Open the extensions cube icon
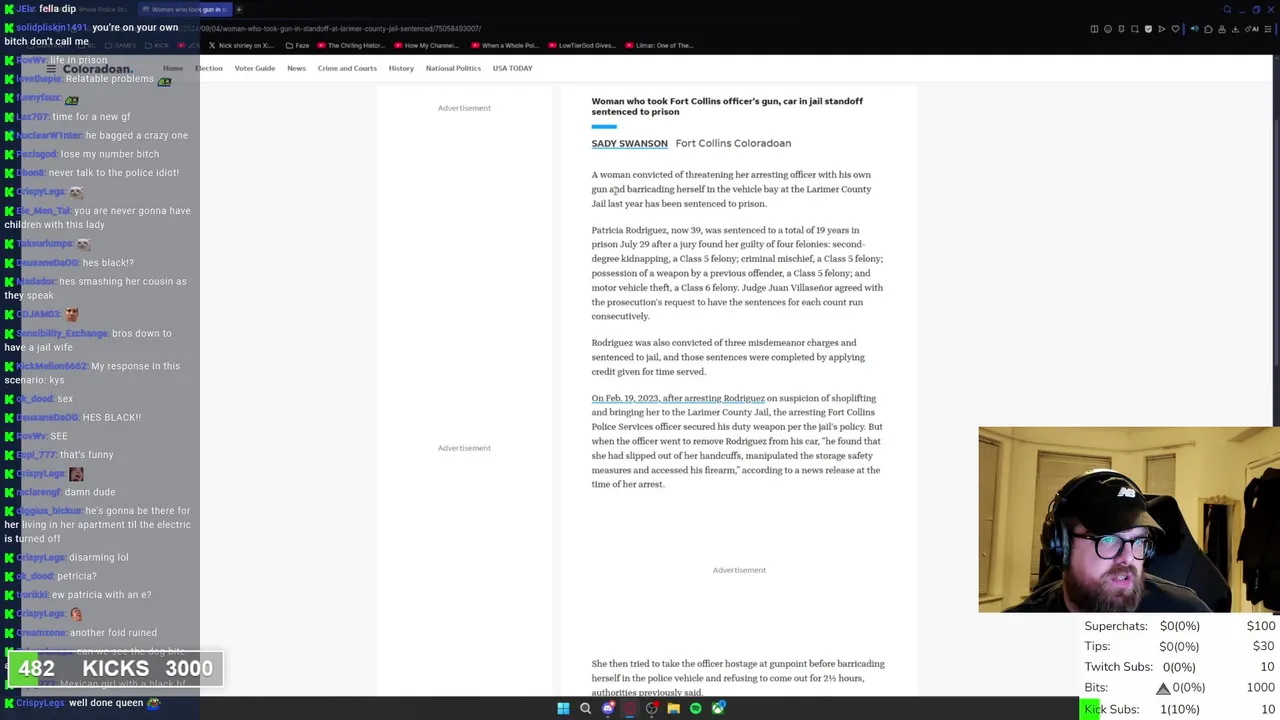1280x720 pixels. point(1208,29)
